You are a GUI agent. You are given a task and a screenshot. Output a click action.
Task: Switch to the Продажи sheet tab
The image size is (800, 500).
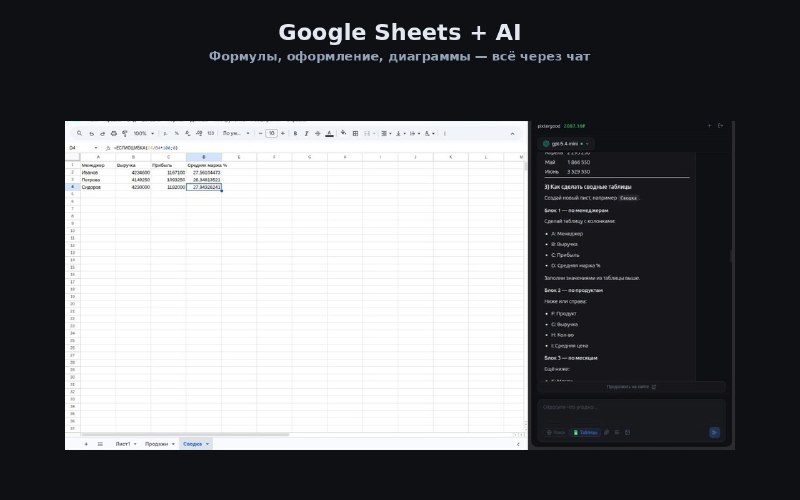156,443
